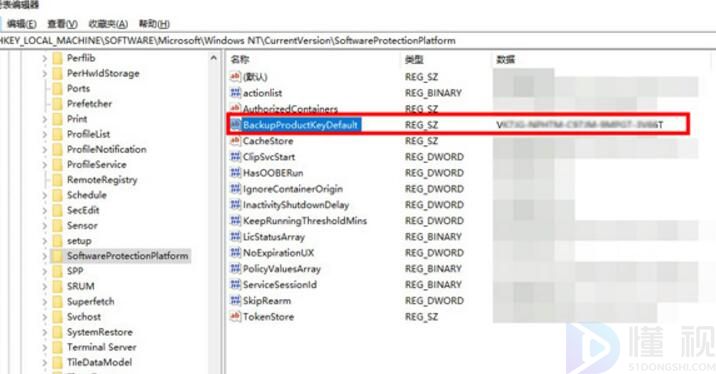Click the Svchost folder icon
The image size is (716, 374).
[58, 317]
